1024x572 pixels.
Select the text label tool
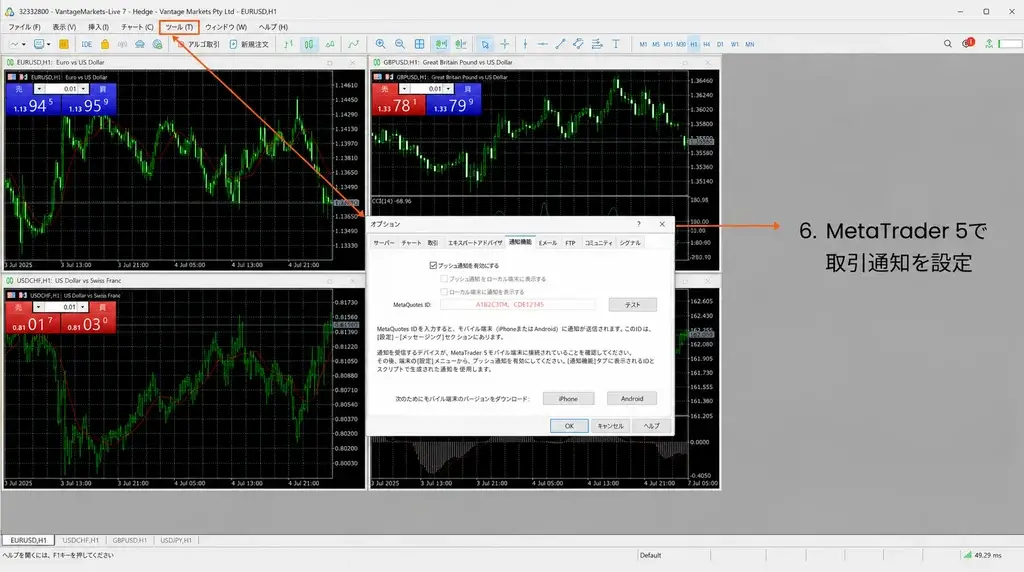616,44
